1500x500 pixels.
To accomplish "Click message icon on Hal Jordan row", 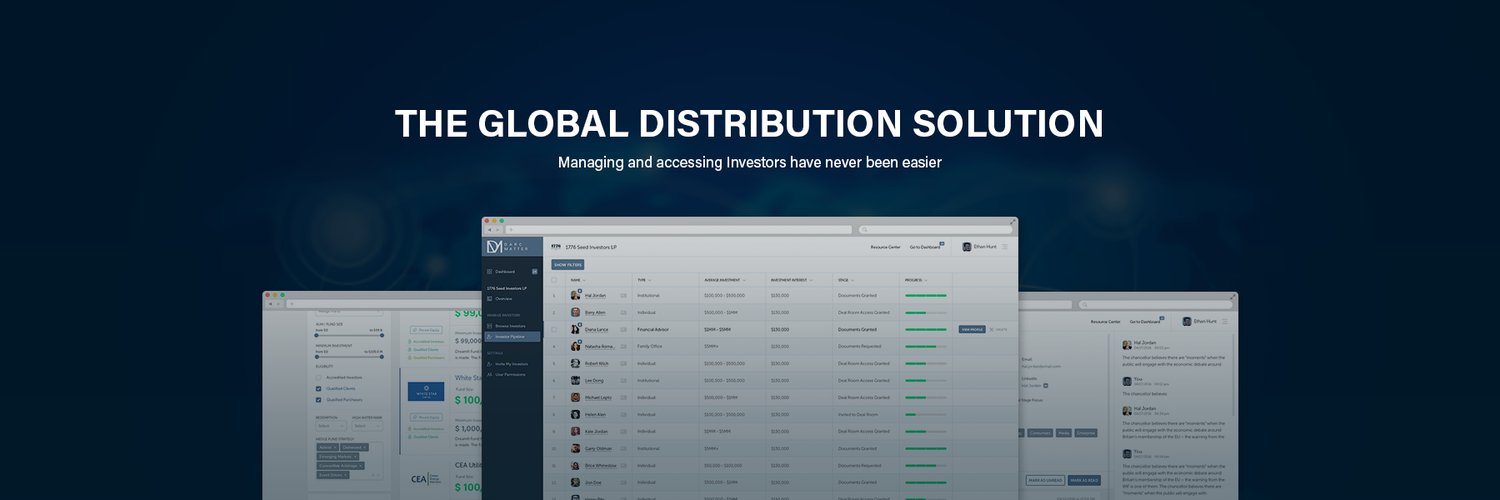I will click(x=623, y=296).
